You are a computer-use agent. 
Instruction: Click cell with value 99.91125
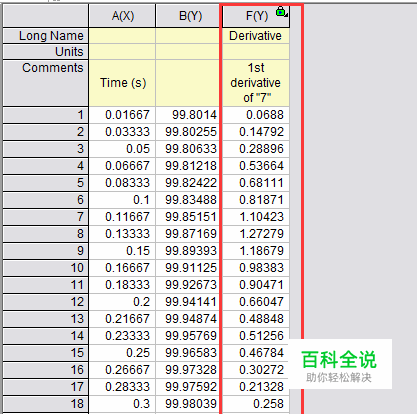coord(189,268)
